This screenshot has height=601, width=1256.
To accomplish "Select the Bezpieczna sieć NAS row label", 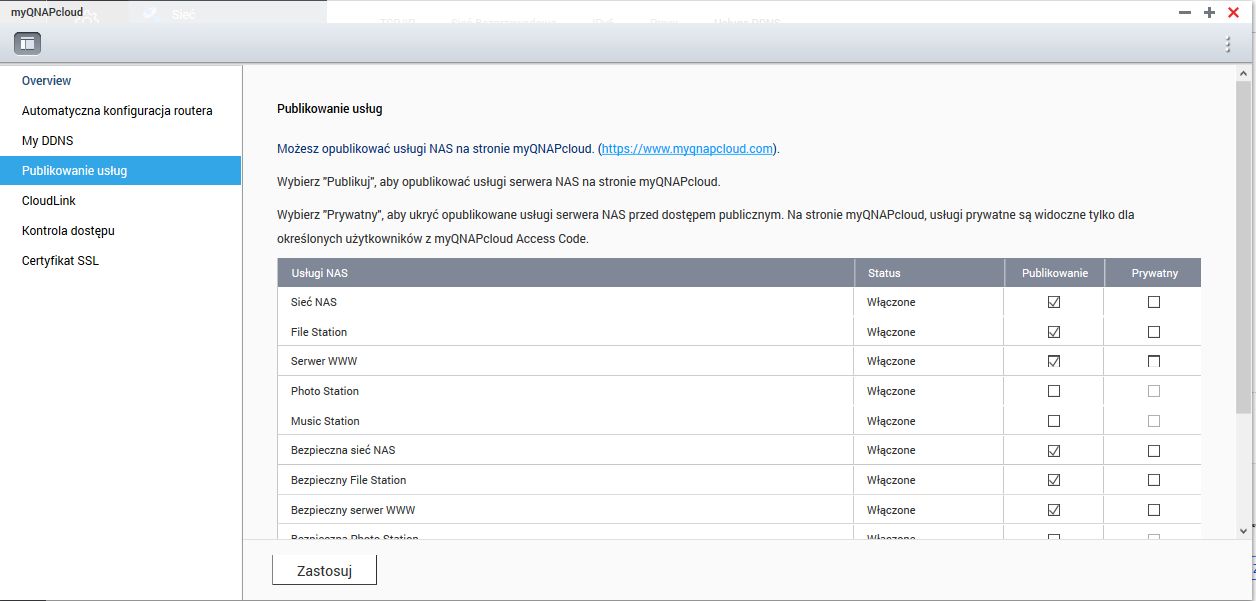I will coord(343,451).
